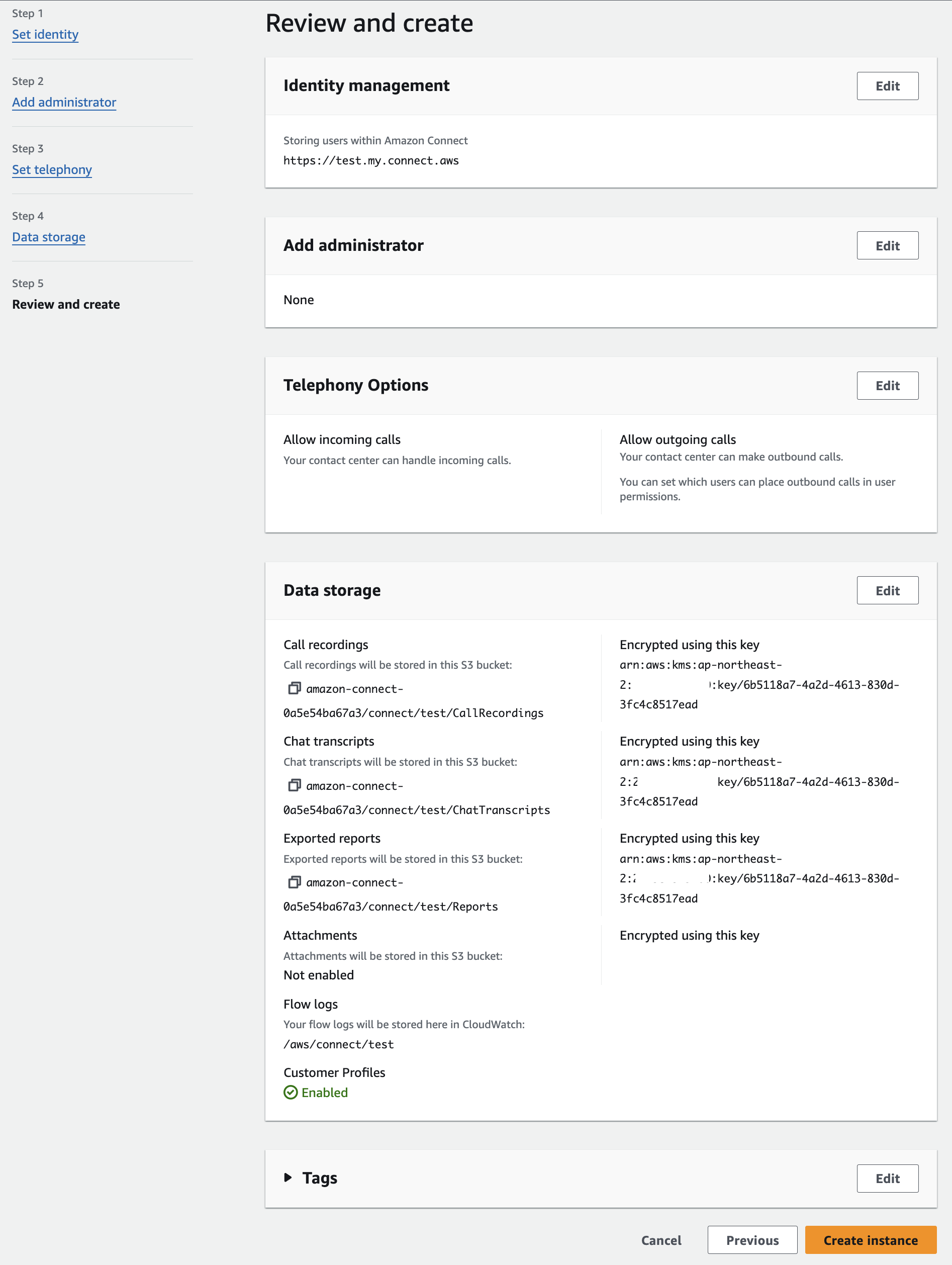The image size is (952, 1265).
Task: Copy the Reports S3 bucket path icon
Action: tap(294, 882)
